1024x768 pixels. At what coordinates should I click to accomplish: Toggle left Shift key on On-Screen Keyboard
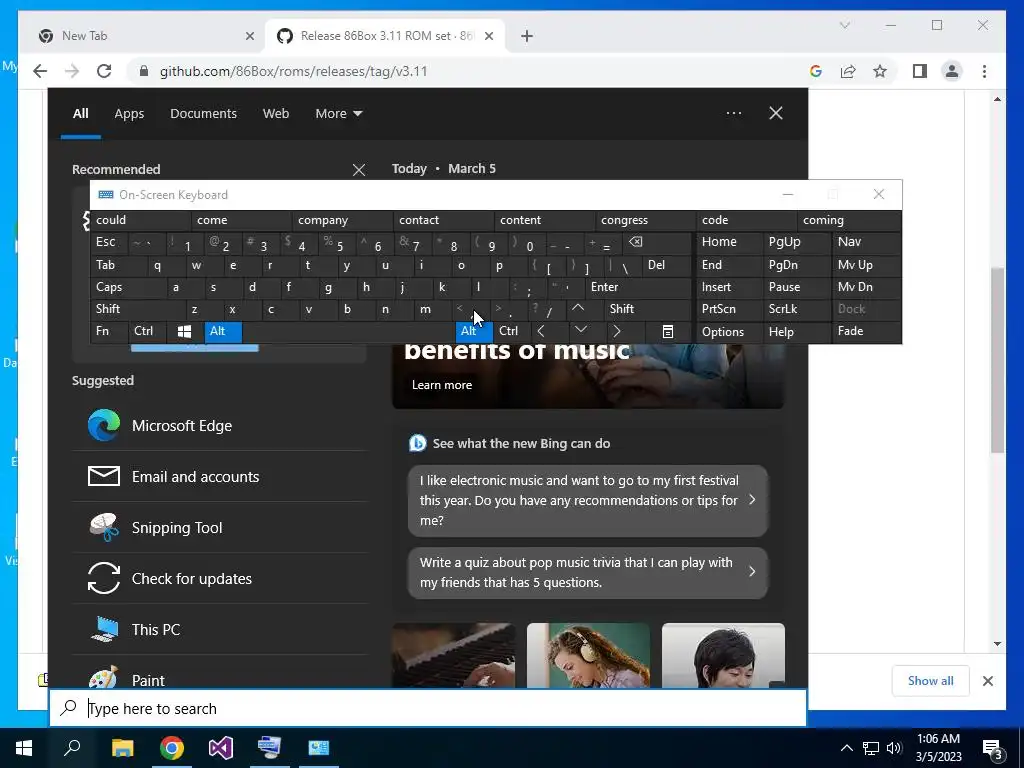pos(137,309)
